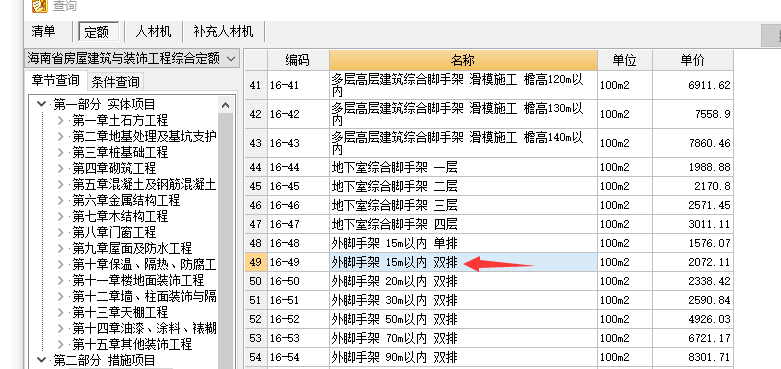Select 地下室综合脚手架 二层 row
The image size is (781, 369).
[x=463, y=186]
